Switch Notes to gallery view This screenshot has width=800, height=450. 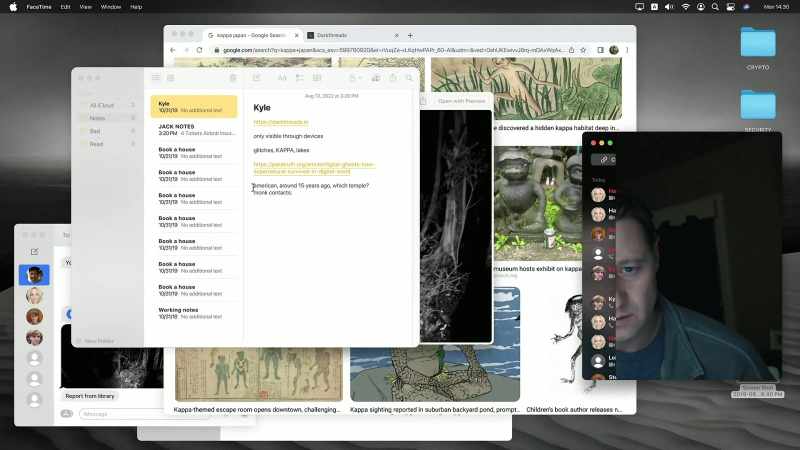click(x=170, y=78)
